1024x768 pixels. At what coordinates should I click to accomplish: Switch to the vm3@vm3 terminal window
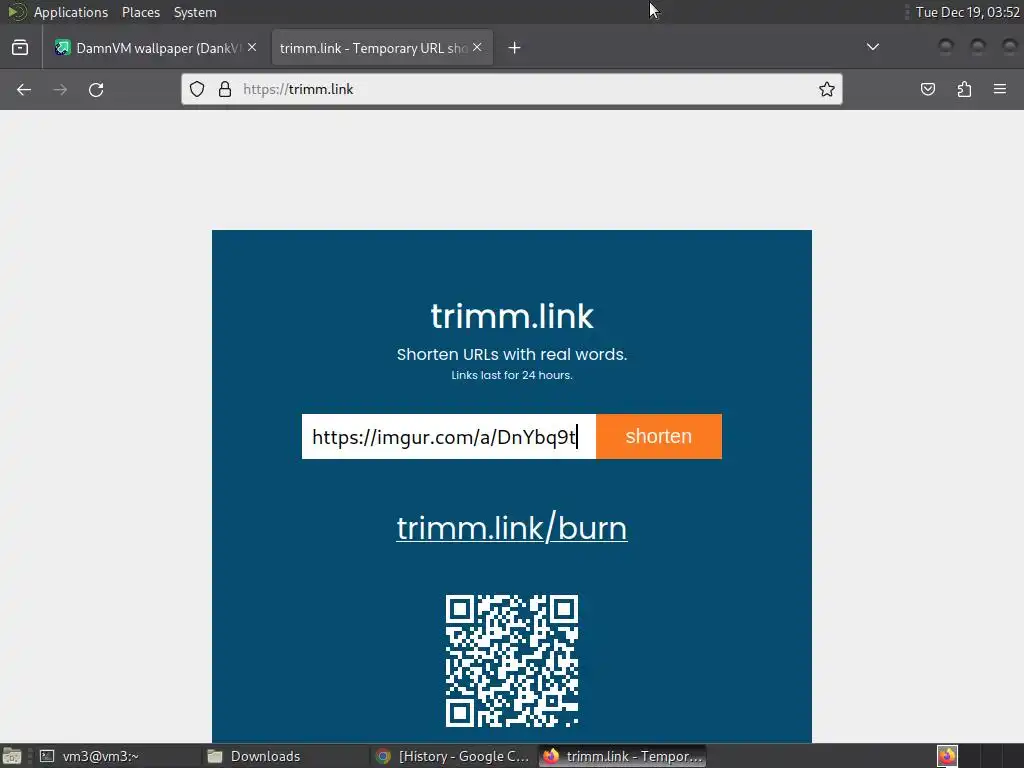116,756
